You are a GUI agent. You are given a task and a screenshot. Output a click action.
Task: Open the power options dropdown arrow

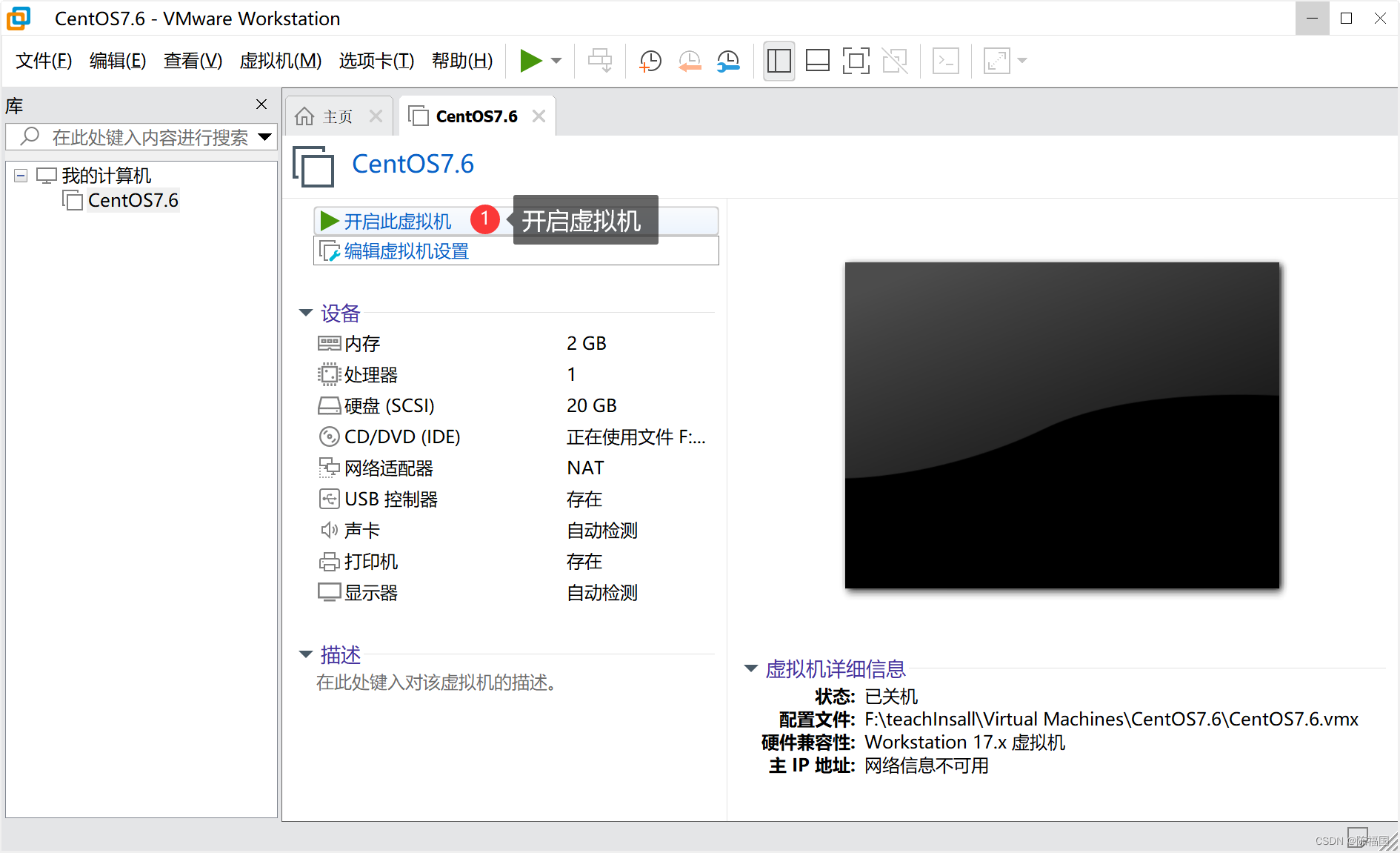[557, 61]
